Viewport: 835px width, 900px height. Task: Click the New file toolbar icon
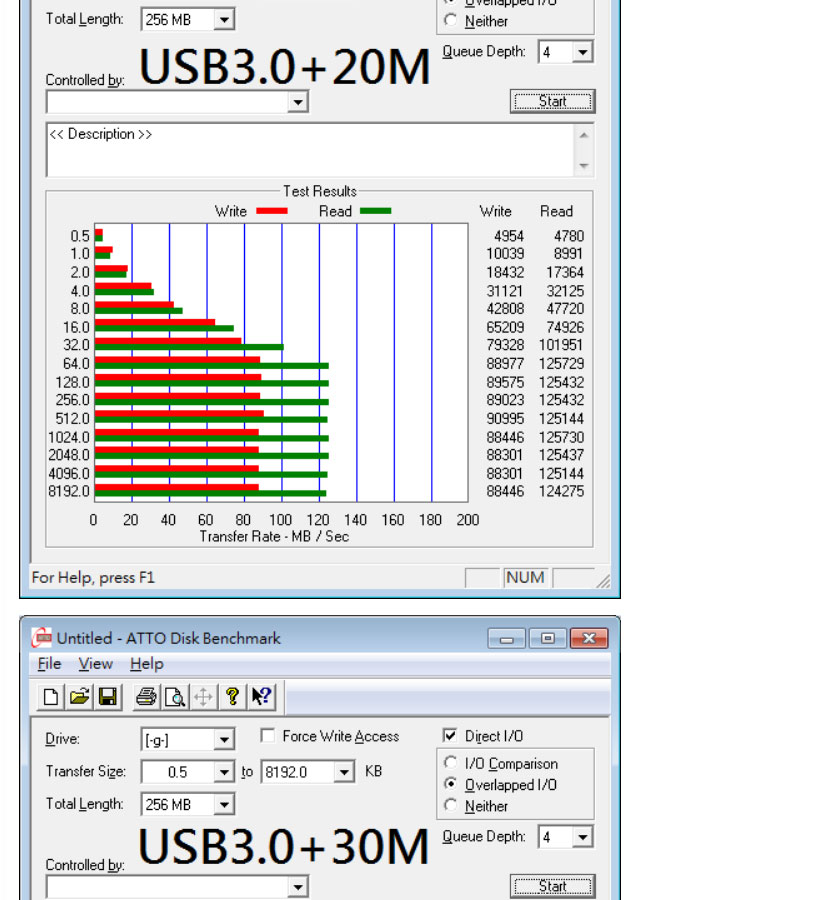click(51, 697)
